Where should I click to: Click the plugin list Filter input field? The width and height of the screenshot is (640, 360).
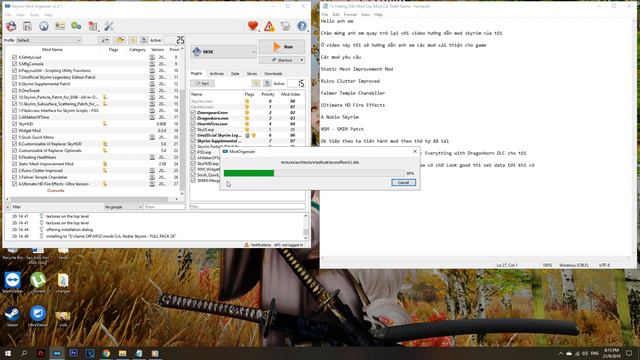247,207
